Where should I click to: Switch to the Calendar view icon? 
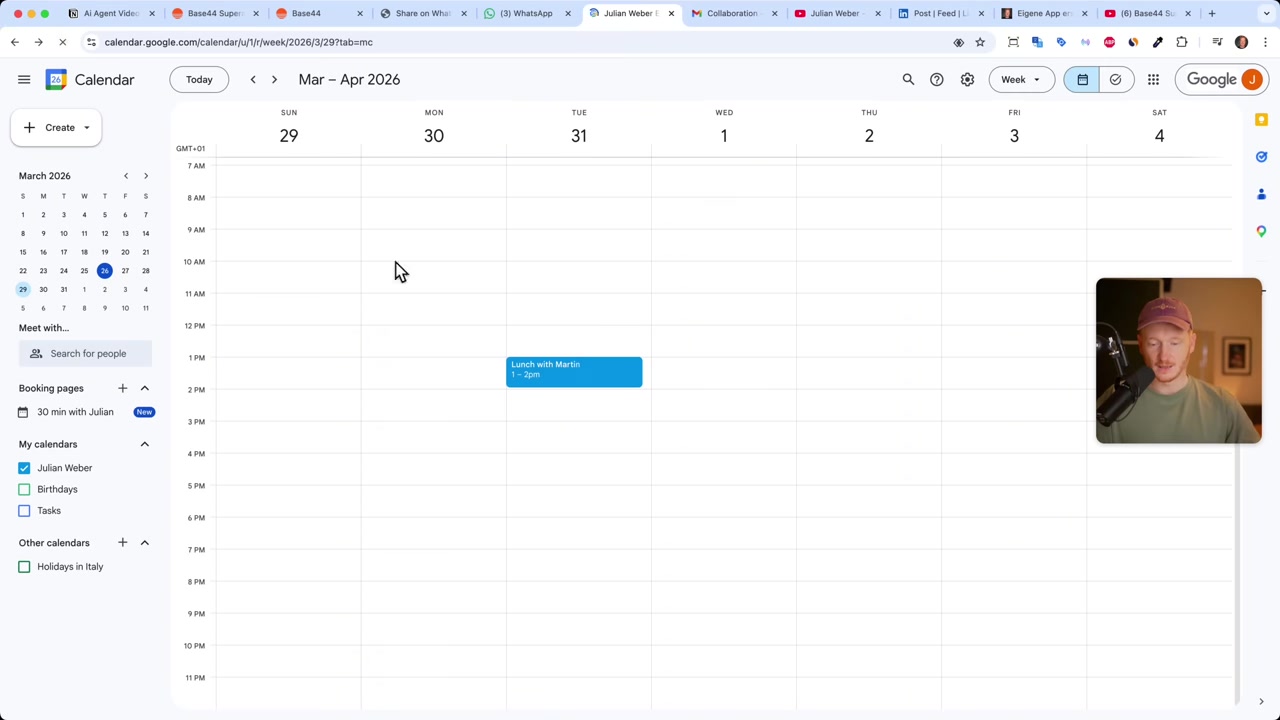click(x=1082, y=79)
